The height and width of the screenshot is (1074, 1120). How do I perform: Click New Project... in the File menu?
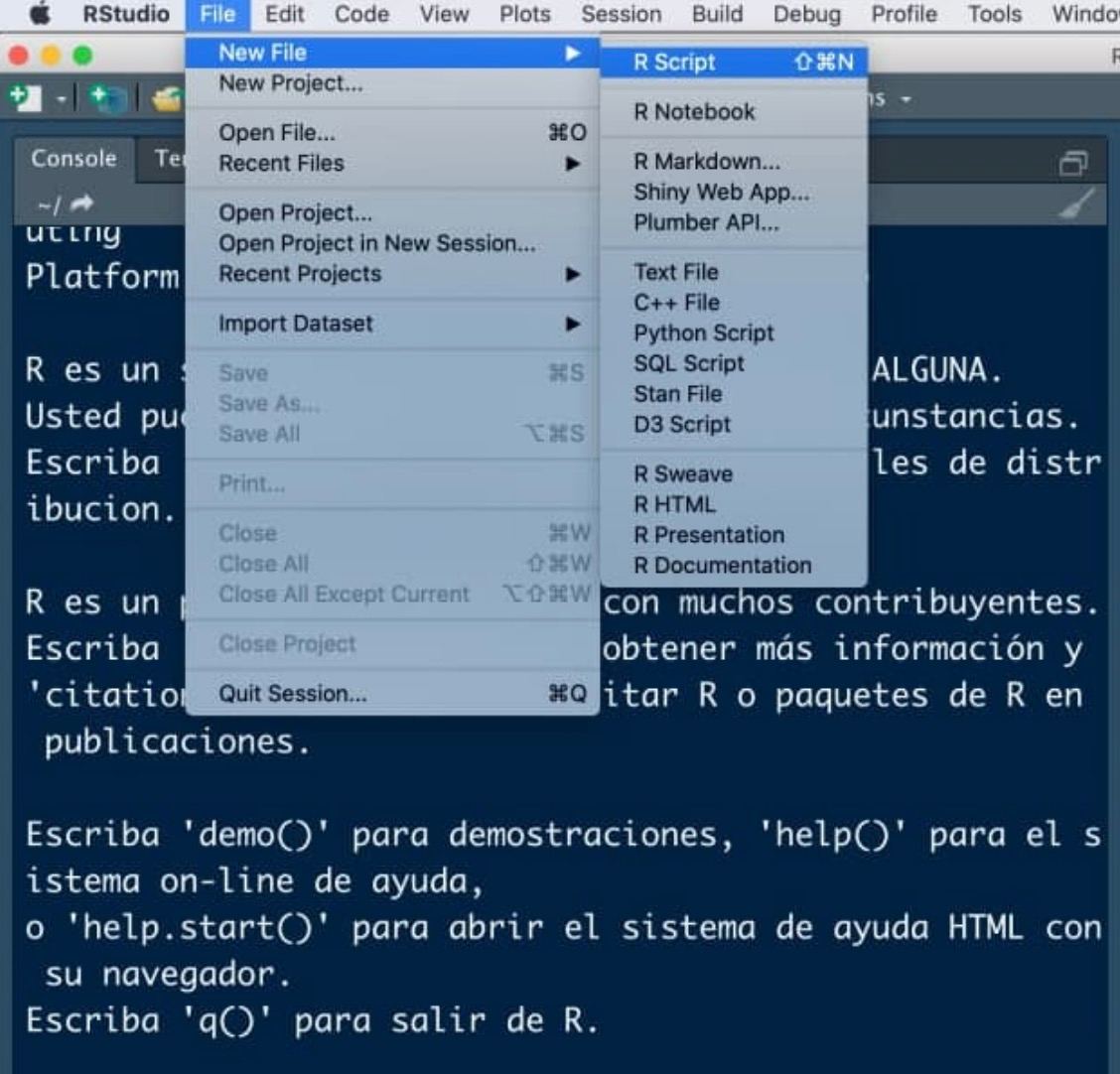coord(291,83)
